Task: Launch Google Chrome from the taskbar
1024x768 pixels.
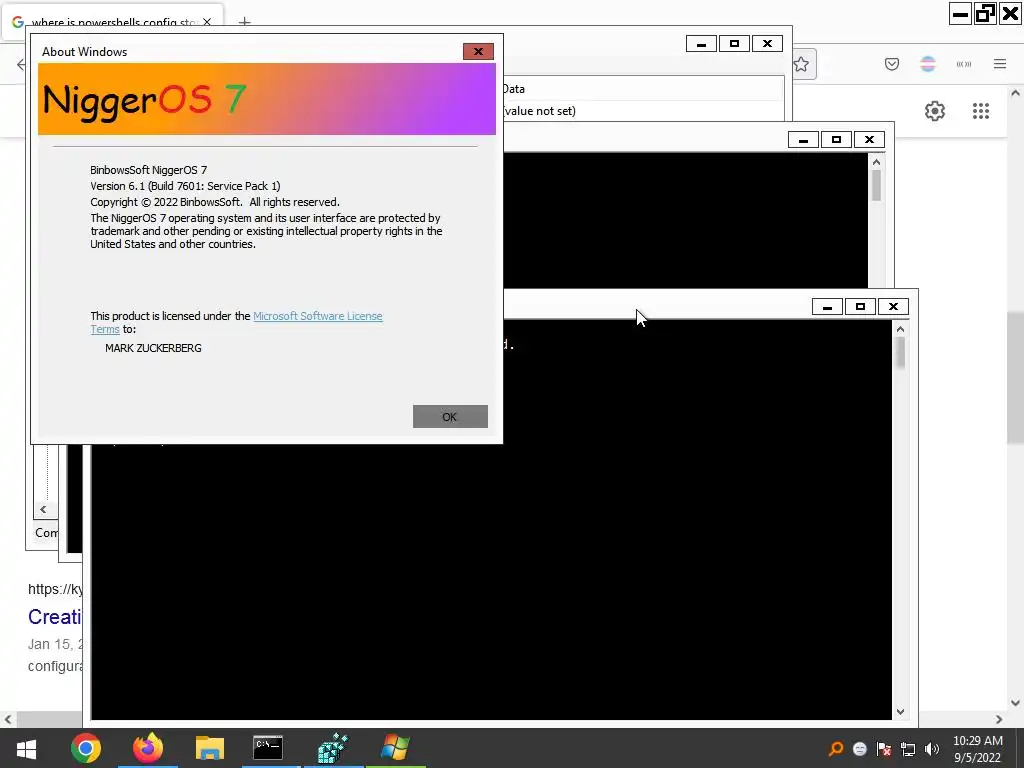Action: pyautogui.click(x=86, y=748)
